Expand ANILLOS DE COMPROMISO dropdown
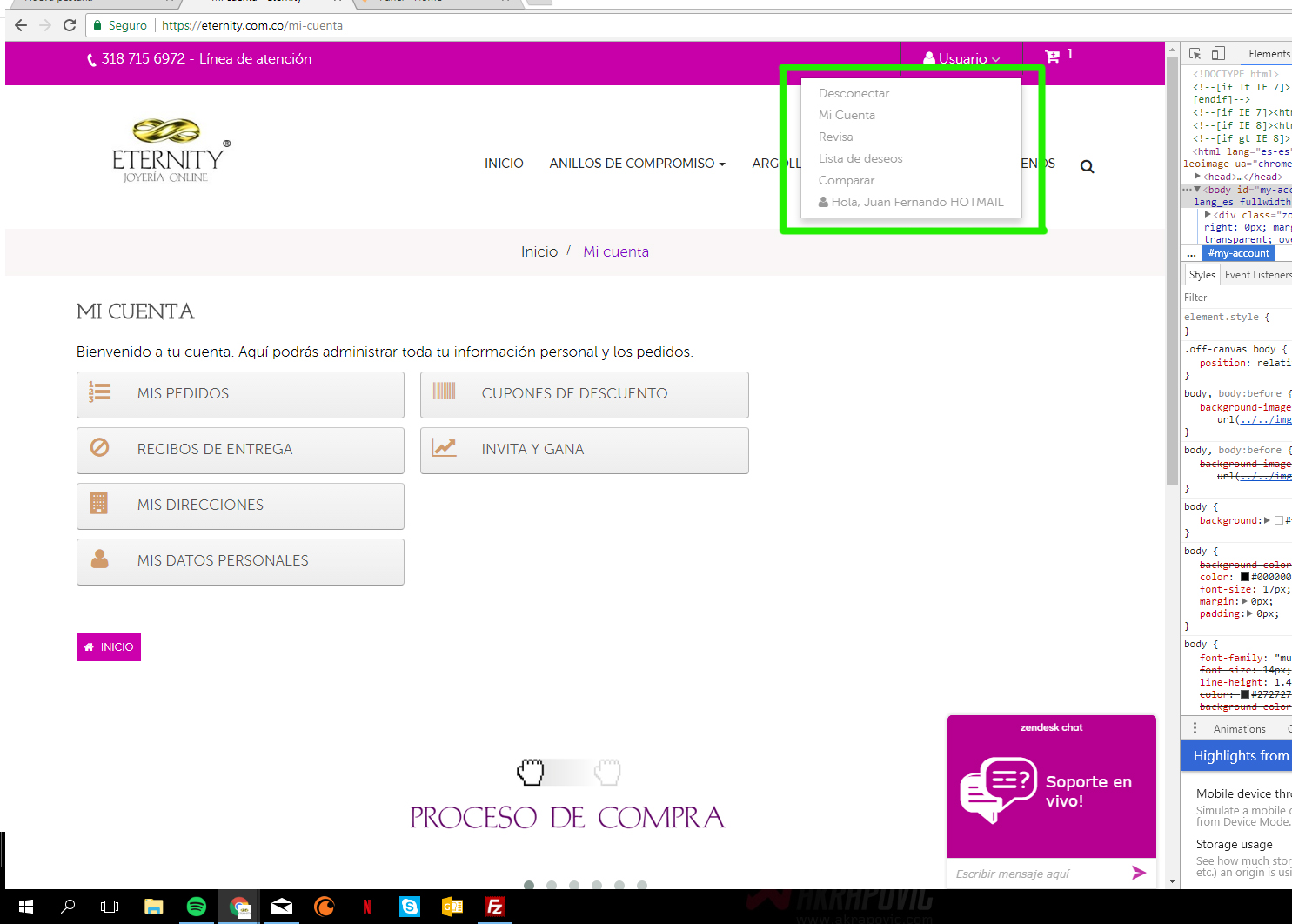Viewport: 1292px width, 924px height. pos(637,163)
